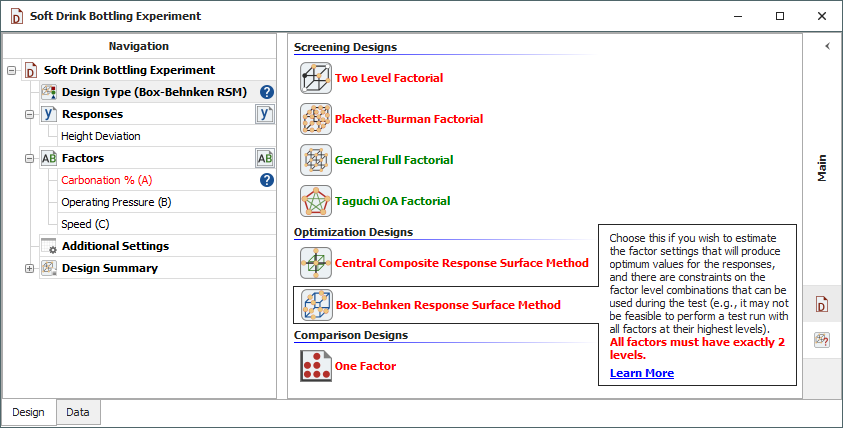Image resolution: width=843 pixels, height=428 pixels.
Task: Click the help icon beside Carbonation %
Action: (267, 180)
